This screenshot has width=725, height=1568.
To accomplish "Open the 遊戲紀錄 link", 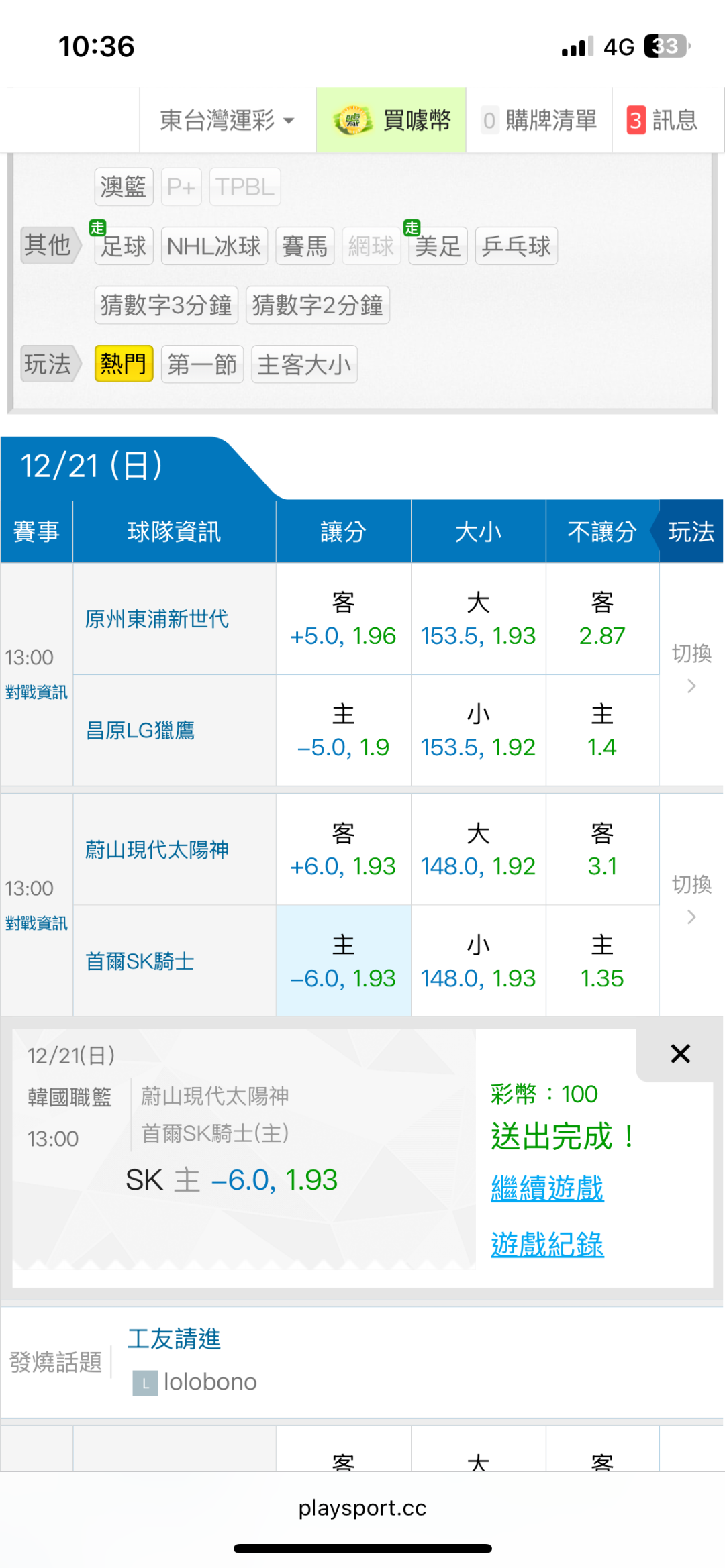I will 547,1245.
